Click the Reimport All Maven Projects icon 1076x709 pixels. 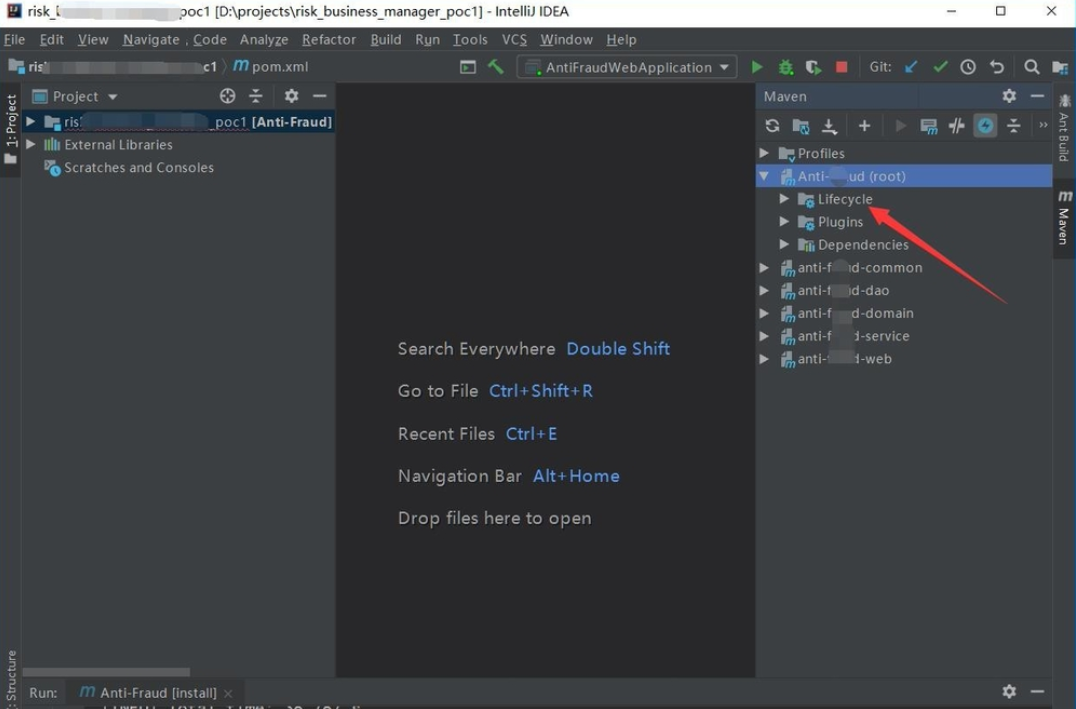[772, 126]
